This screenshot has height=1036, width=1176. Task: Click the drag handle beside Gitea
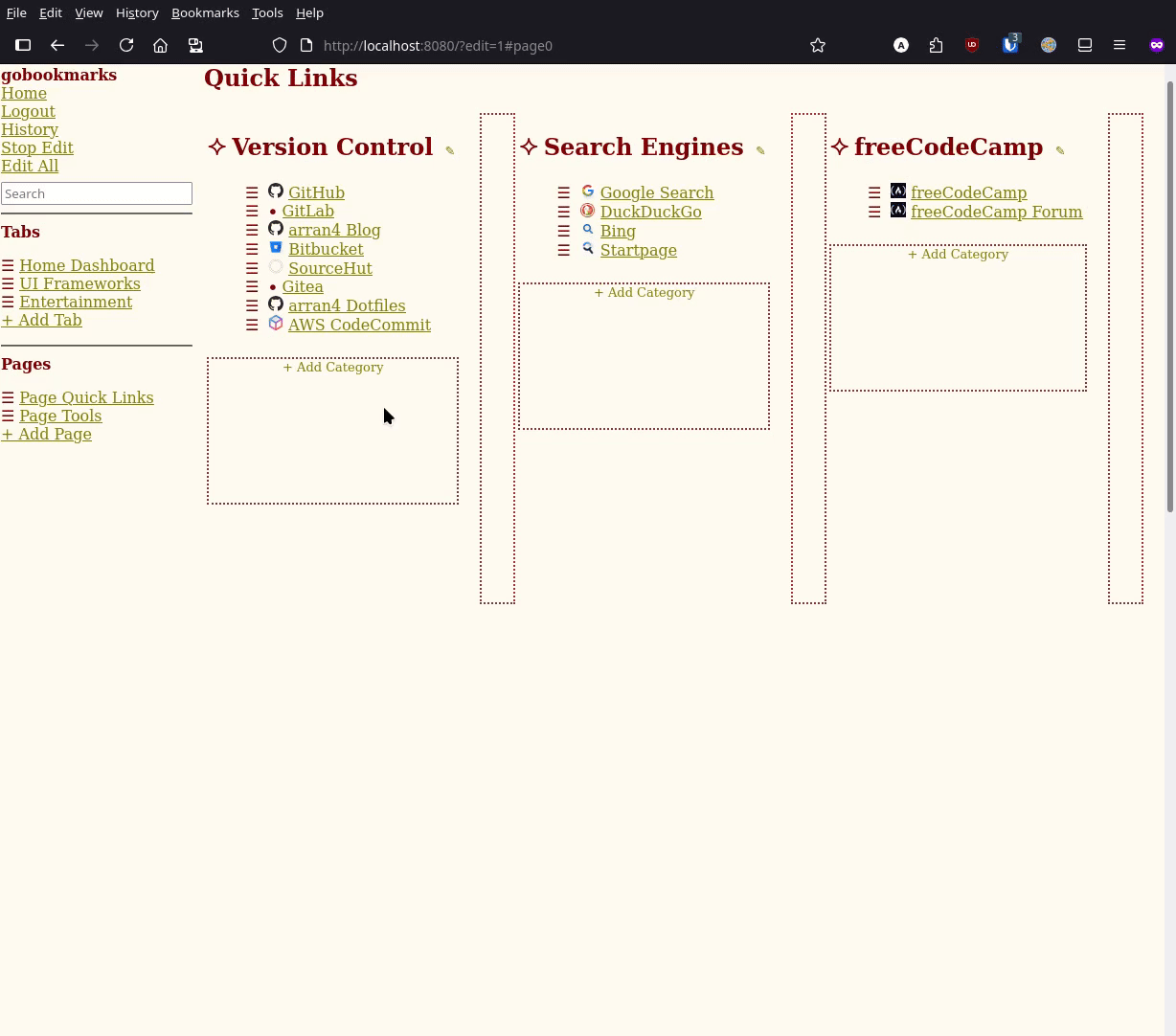pos(252,286)
